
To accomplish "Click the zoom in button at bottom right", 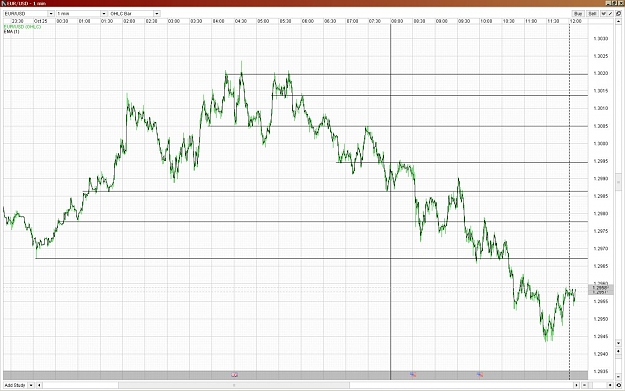I will click(x=610, y=385).
